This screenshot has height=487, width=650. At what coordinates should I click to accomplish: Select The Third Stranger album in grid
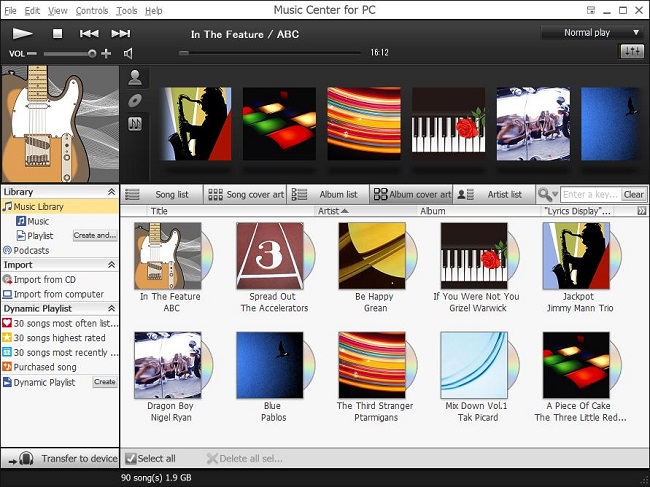pos(372,365)
